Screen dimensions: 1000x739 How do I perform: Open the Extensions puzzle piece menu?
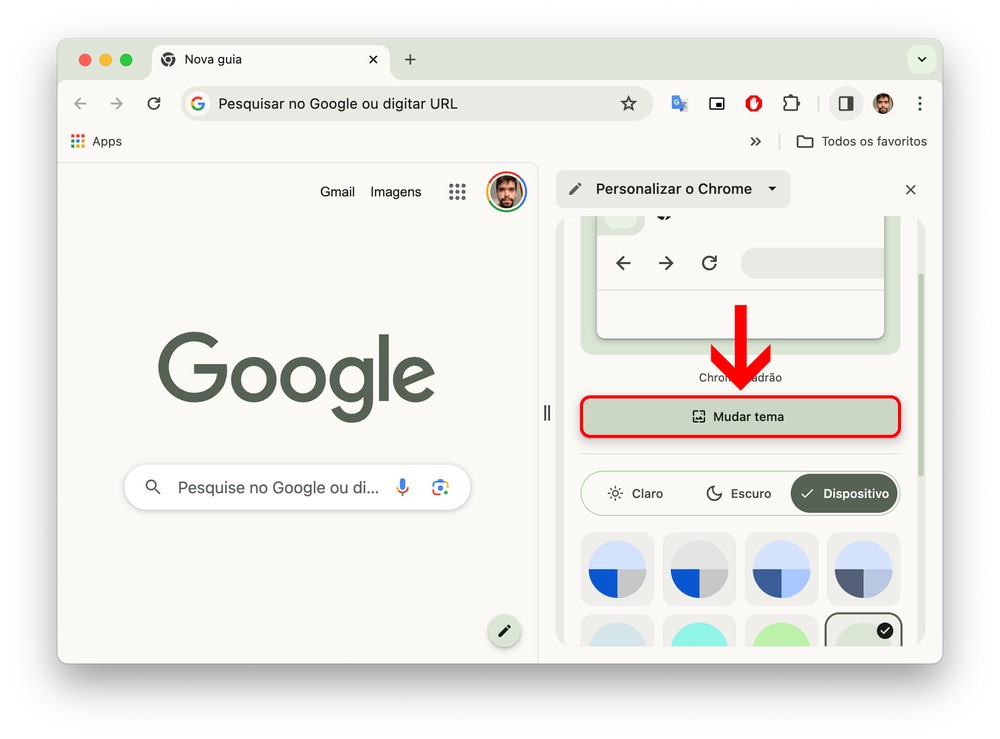coord(791,104)
